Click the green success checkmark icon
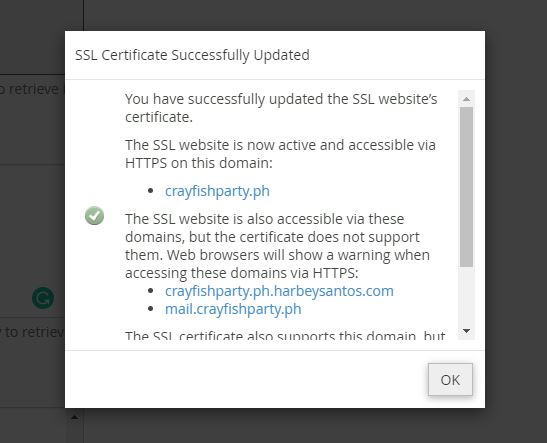This screenshot has width=547, height=443. pyautogui.click(x=94, y=216)
